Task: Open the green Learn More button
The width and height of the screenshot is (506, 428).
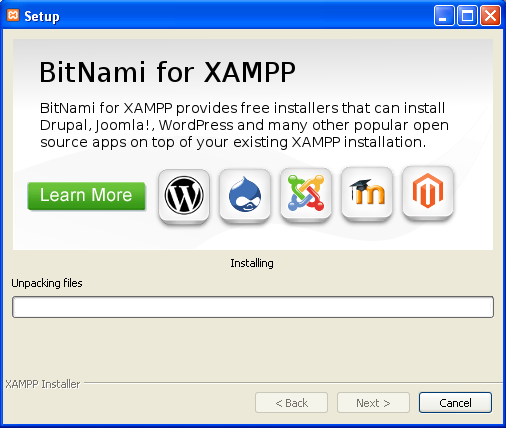Action: [x=86, y=196]
